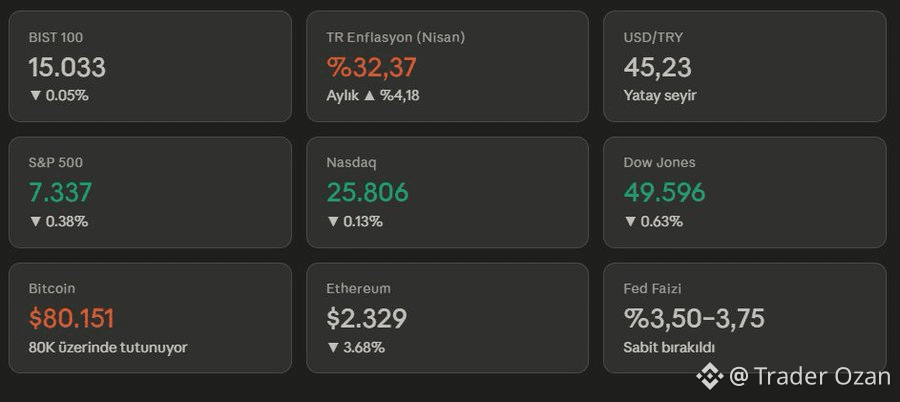
Task: Select the TR Enflasyon (Nisan) card
Action: [x=447, y=66]
